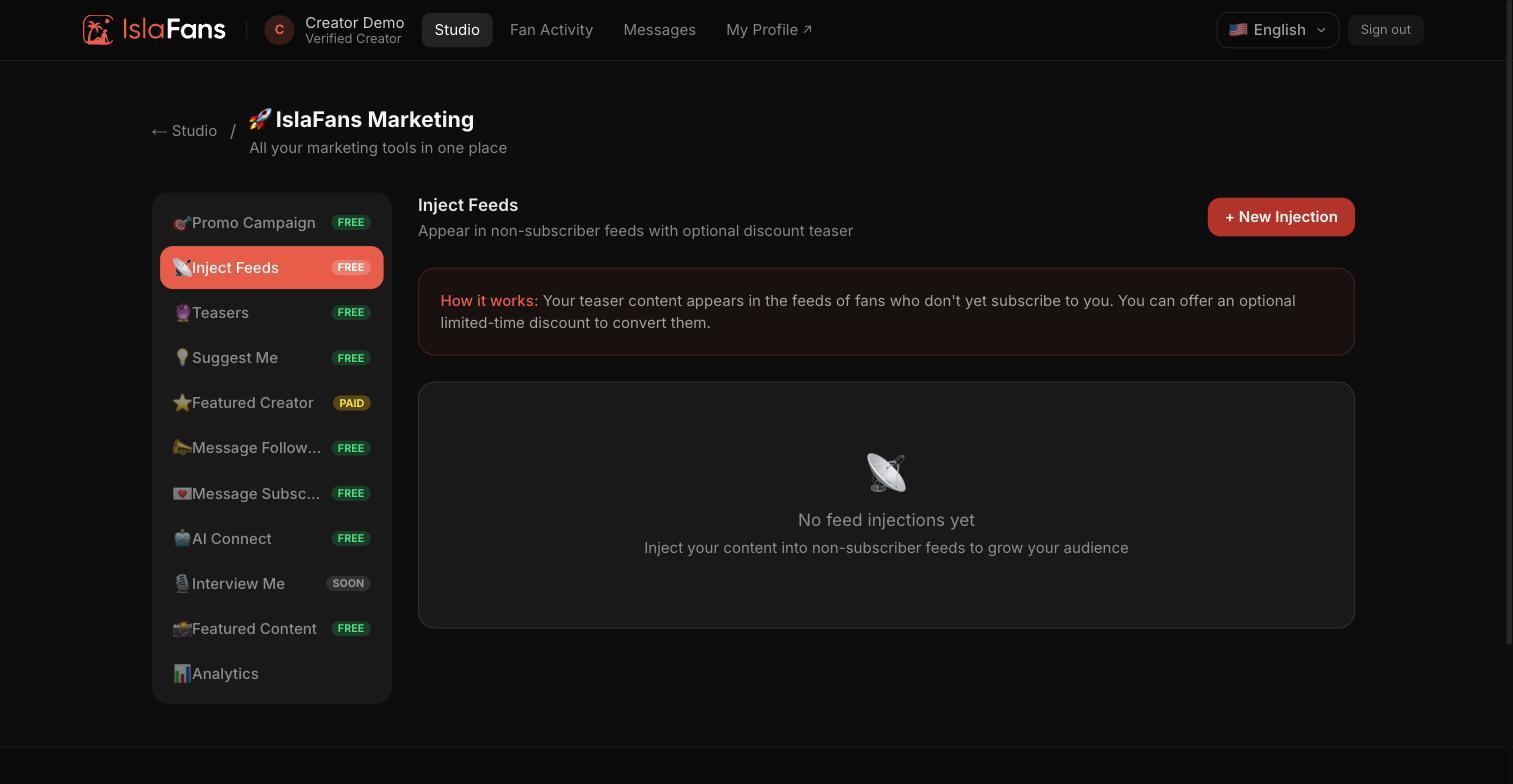1513x784 pixels.
Task: Click the Message Followers megaphone icon
Action: click(x=182, y=448)
